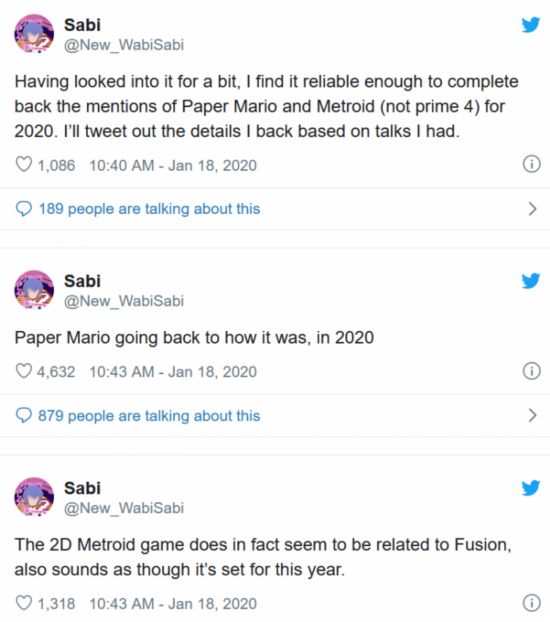Open '189 people are talking about this' link
Screen dimensions: 550x622
[x=149, y=209]
